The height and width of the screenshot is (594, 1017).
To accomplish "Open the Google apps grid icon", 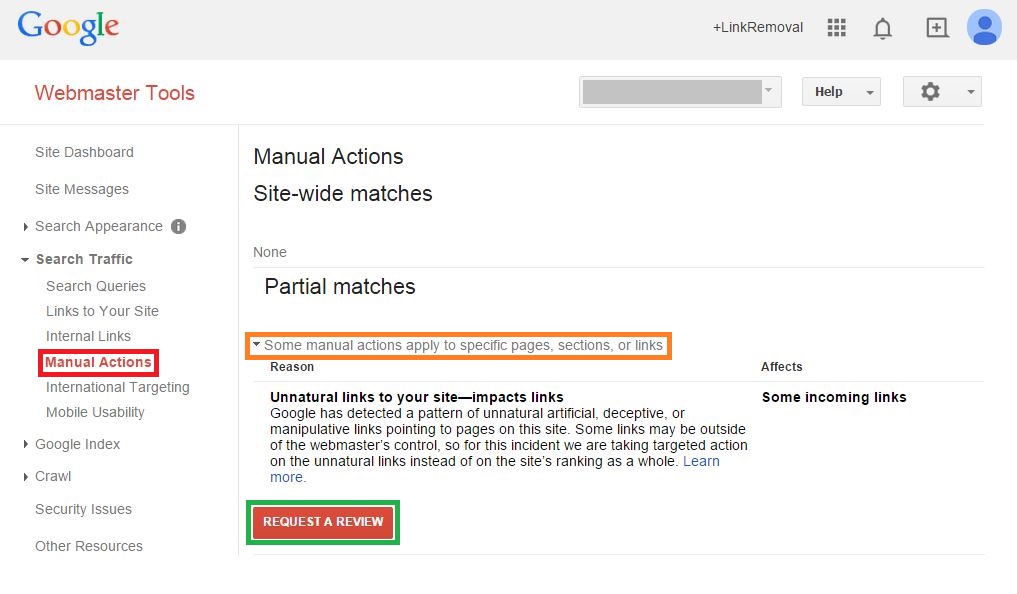I will coord(837,28).
